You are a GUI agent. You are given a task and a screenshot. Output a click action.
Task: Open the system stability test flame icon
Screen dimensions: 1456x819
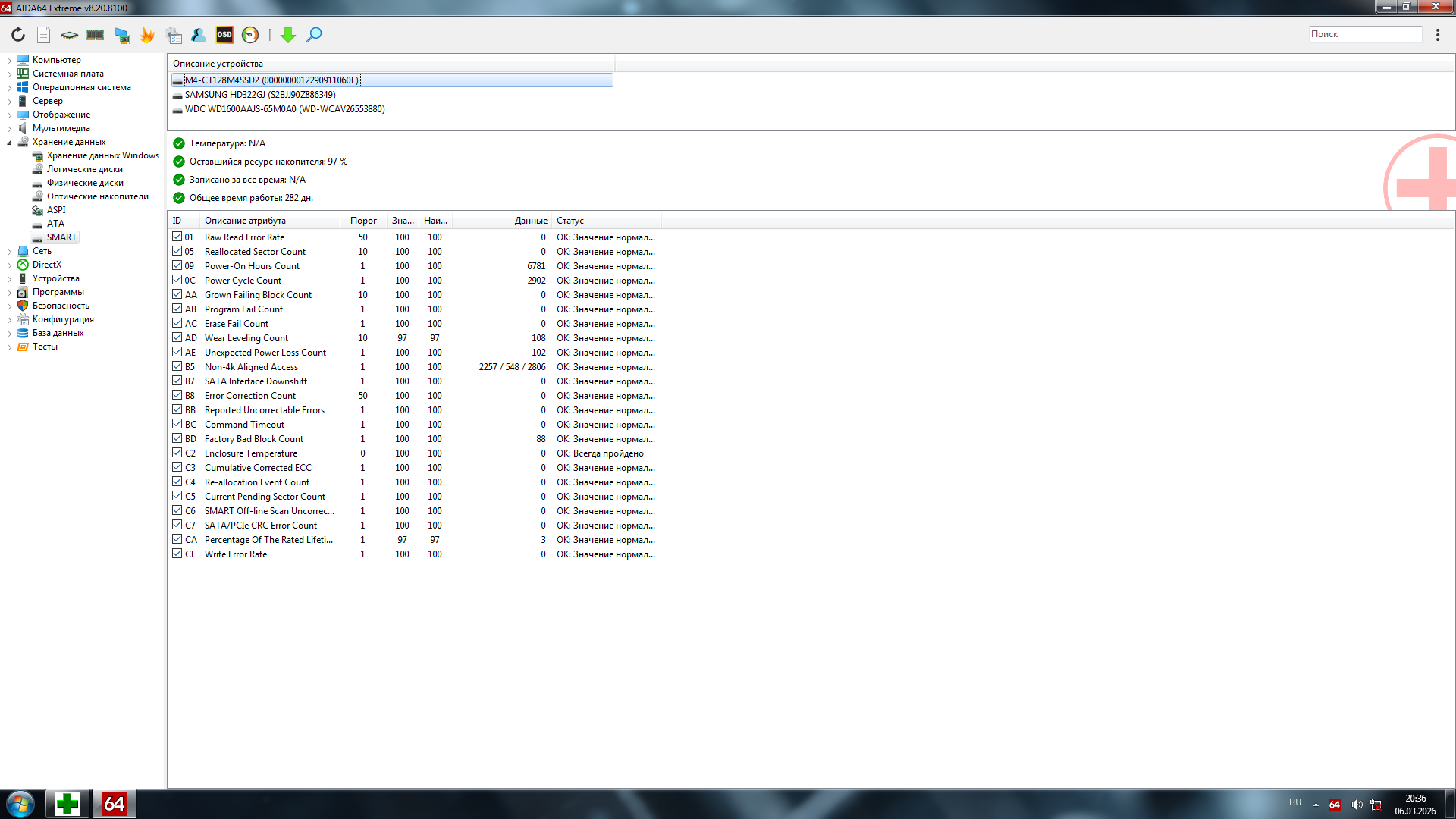(147, 35)
